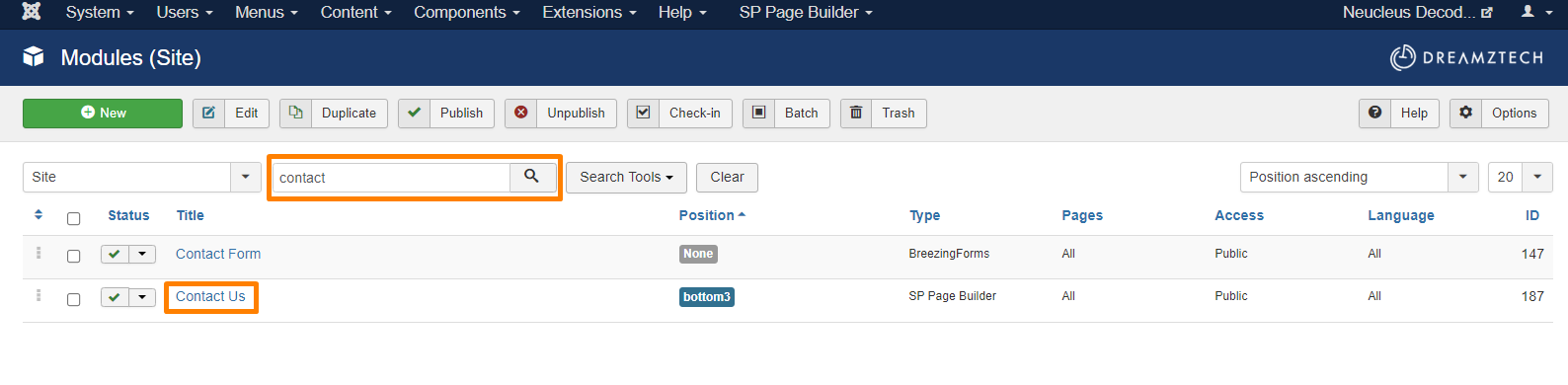Image resolution: width=1568 pixels, height=385 pixels.
Task: Open the Position ascending sort dropdown
Action: coord(1360,178)
